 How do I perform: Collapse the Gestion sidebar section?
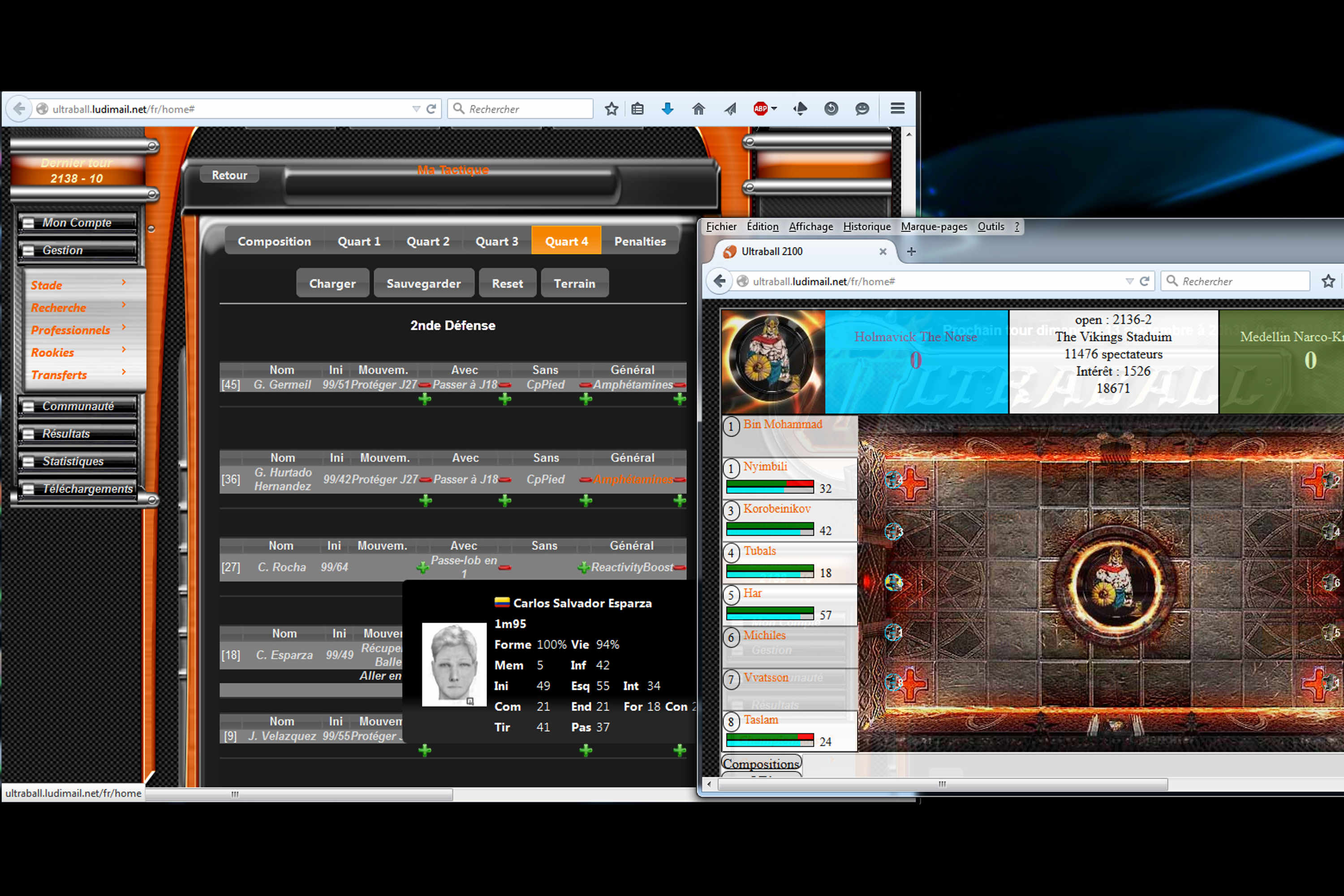click(29, 250)
